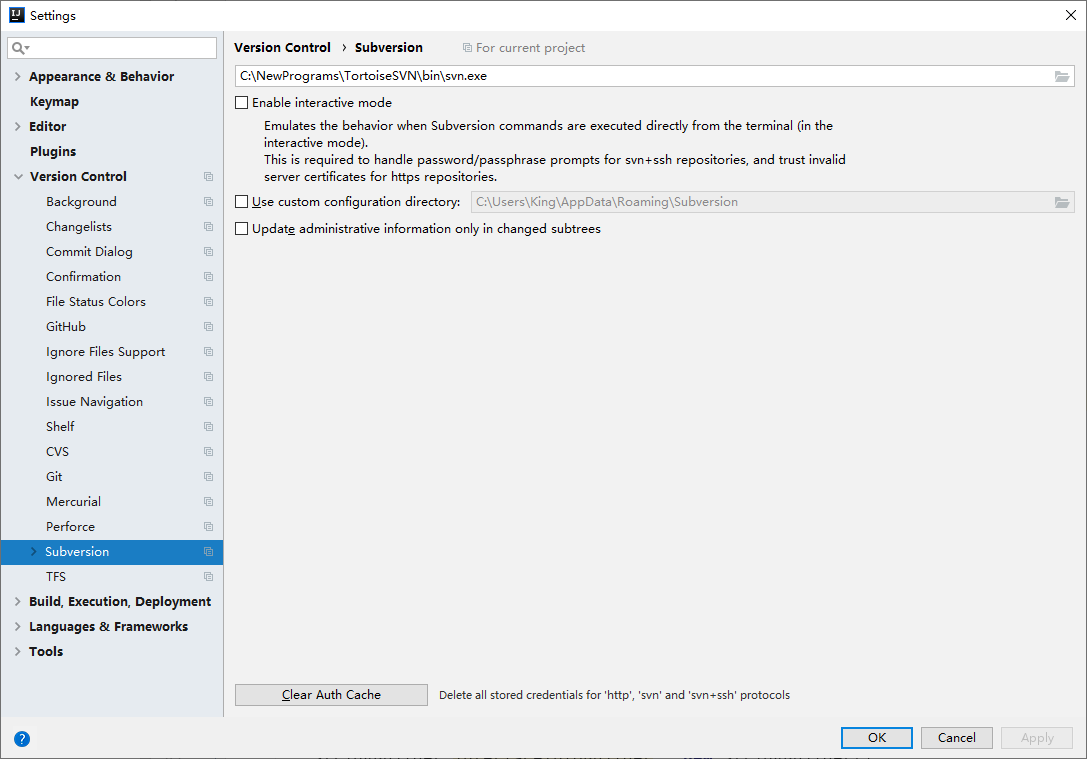Click folder browse icon for svn.exe path

pos(1062,76)
